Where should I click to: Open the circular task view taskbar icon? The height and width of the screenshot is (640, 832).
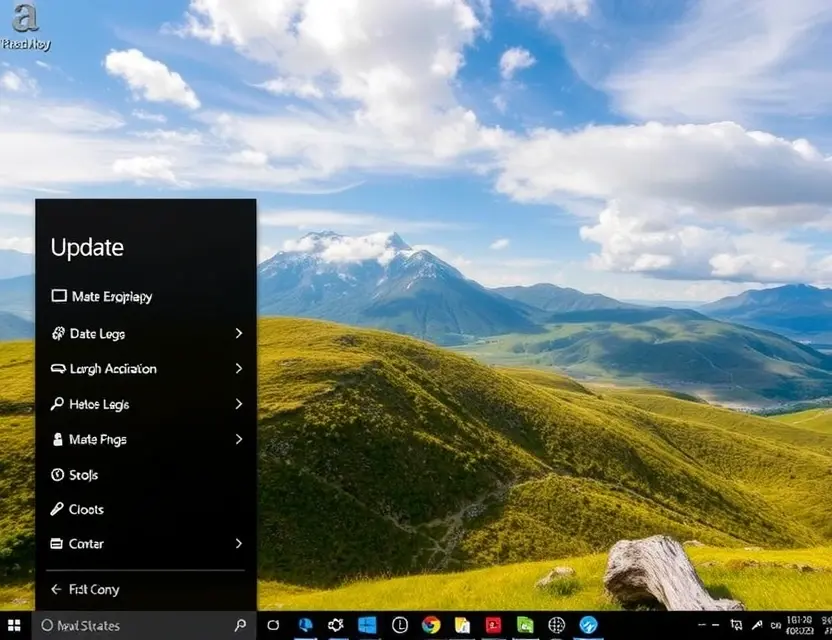(273, 625)
